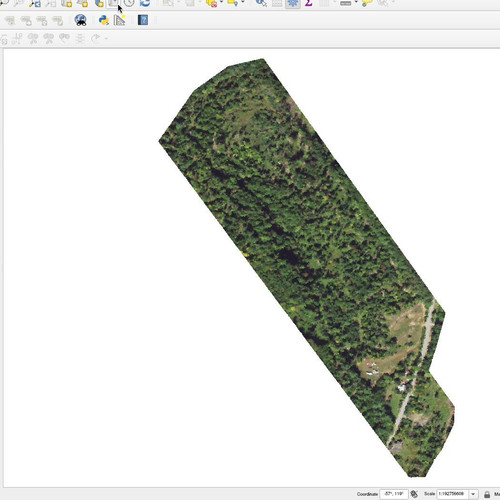Toggle extents and mouse position display icon
This screenshot has height=500, width=500.
coord(414,494)
